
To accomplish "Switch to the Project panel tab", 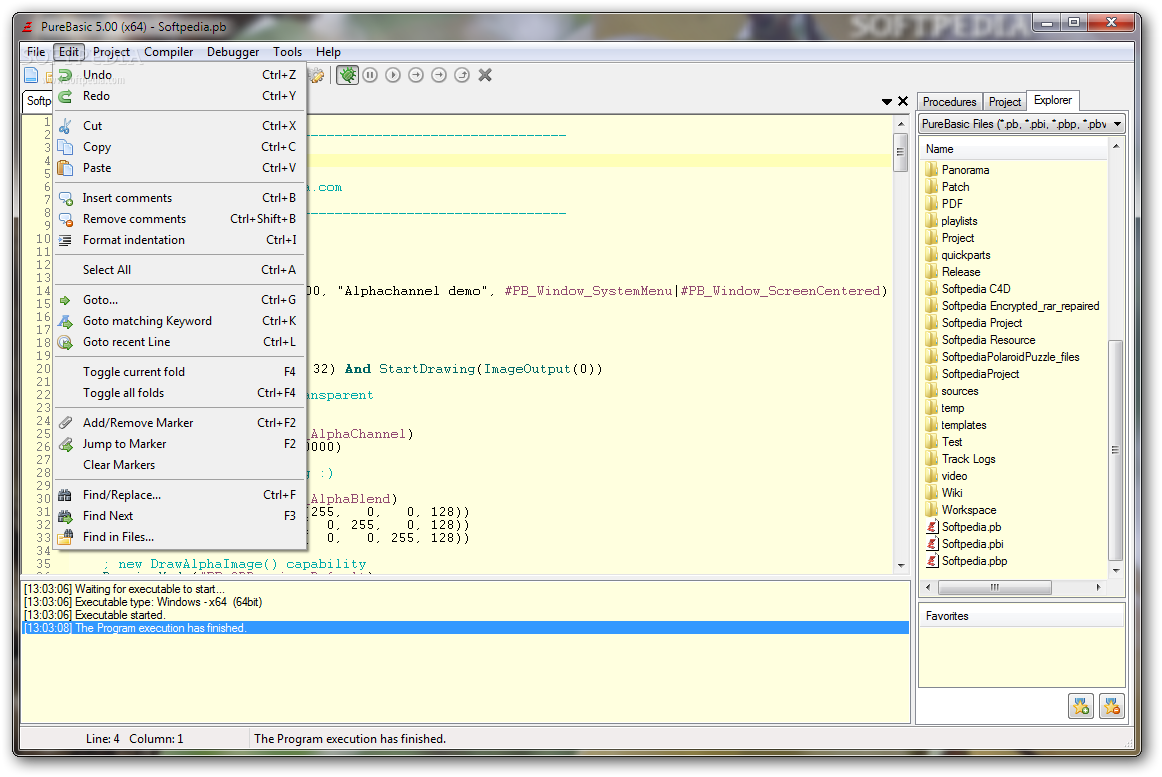I will click(x=1004, y=102).
